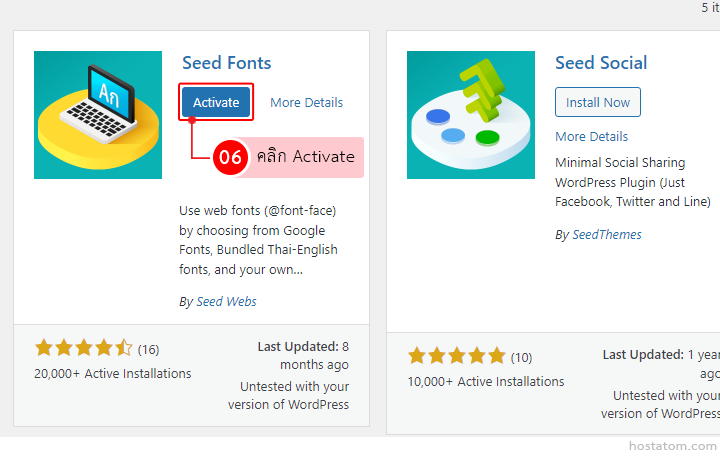Click the 20,000+ Active Installations text
Screen dimensions: 720x460
[x=113, y=374]
